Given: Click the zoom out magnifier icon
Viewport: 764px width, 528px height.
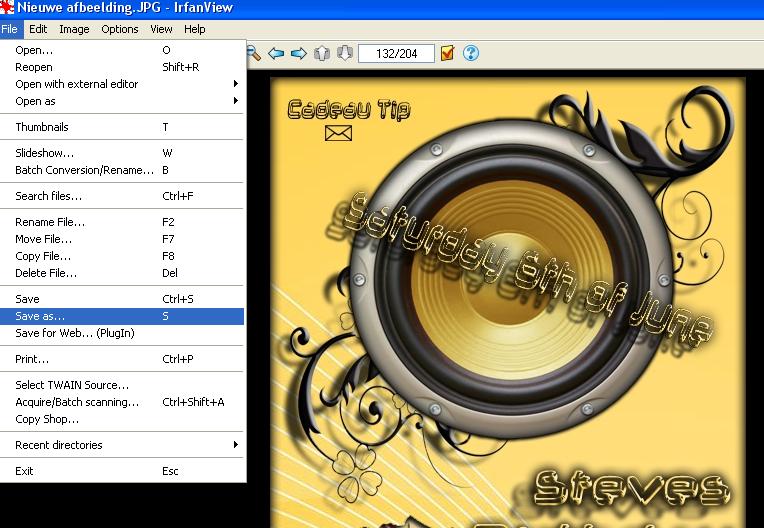Looking at the screenshot, I should pos(254,53).
